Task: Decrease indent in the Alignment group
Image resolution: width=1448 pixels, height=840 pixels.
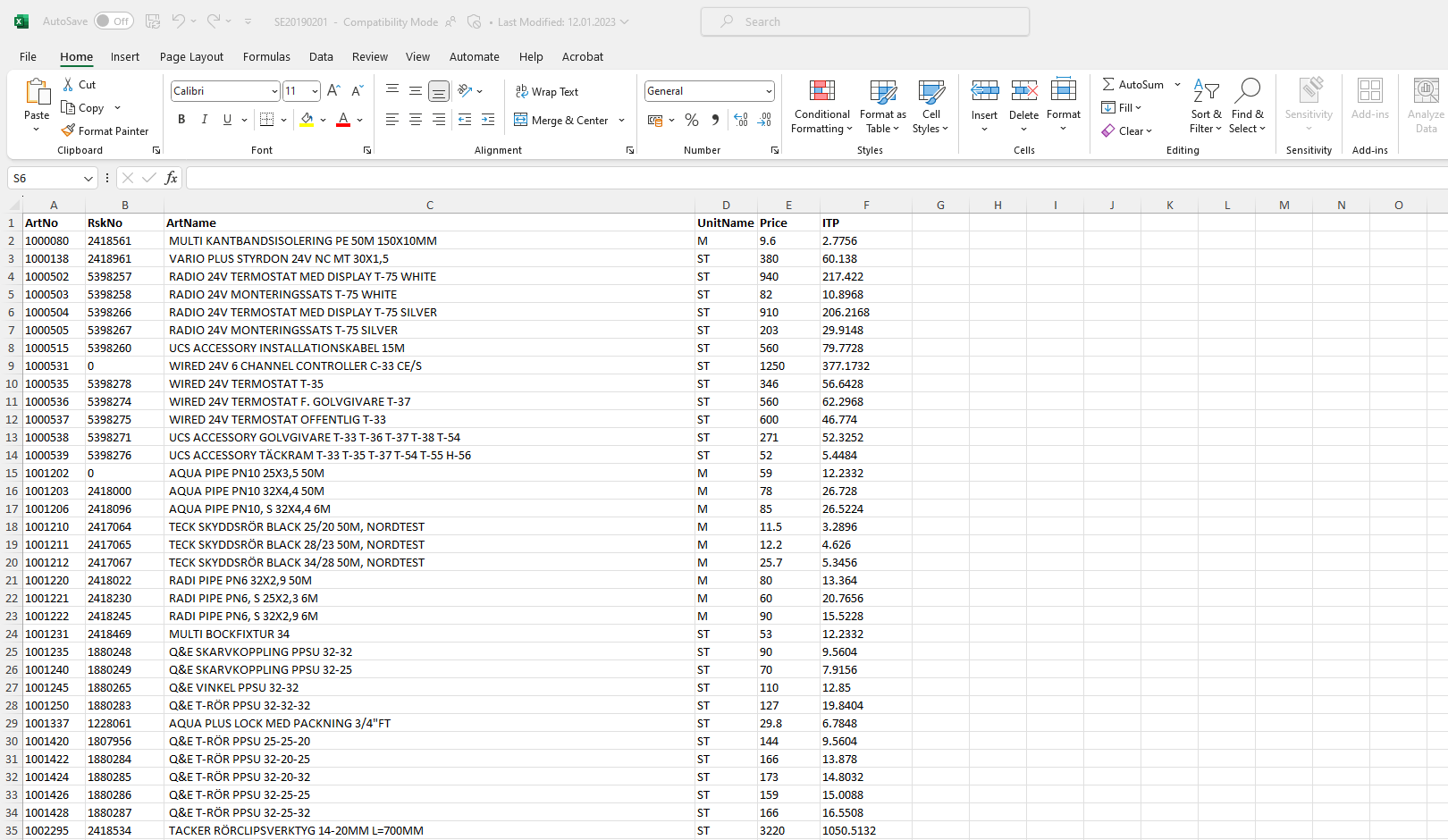Action: coord(465,119)
